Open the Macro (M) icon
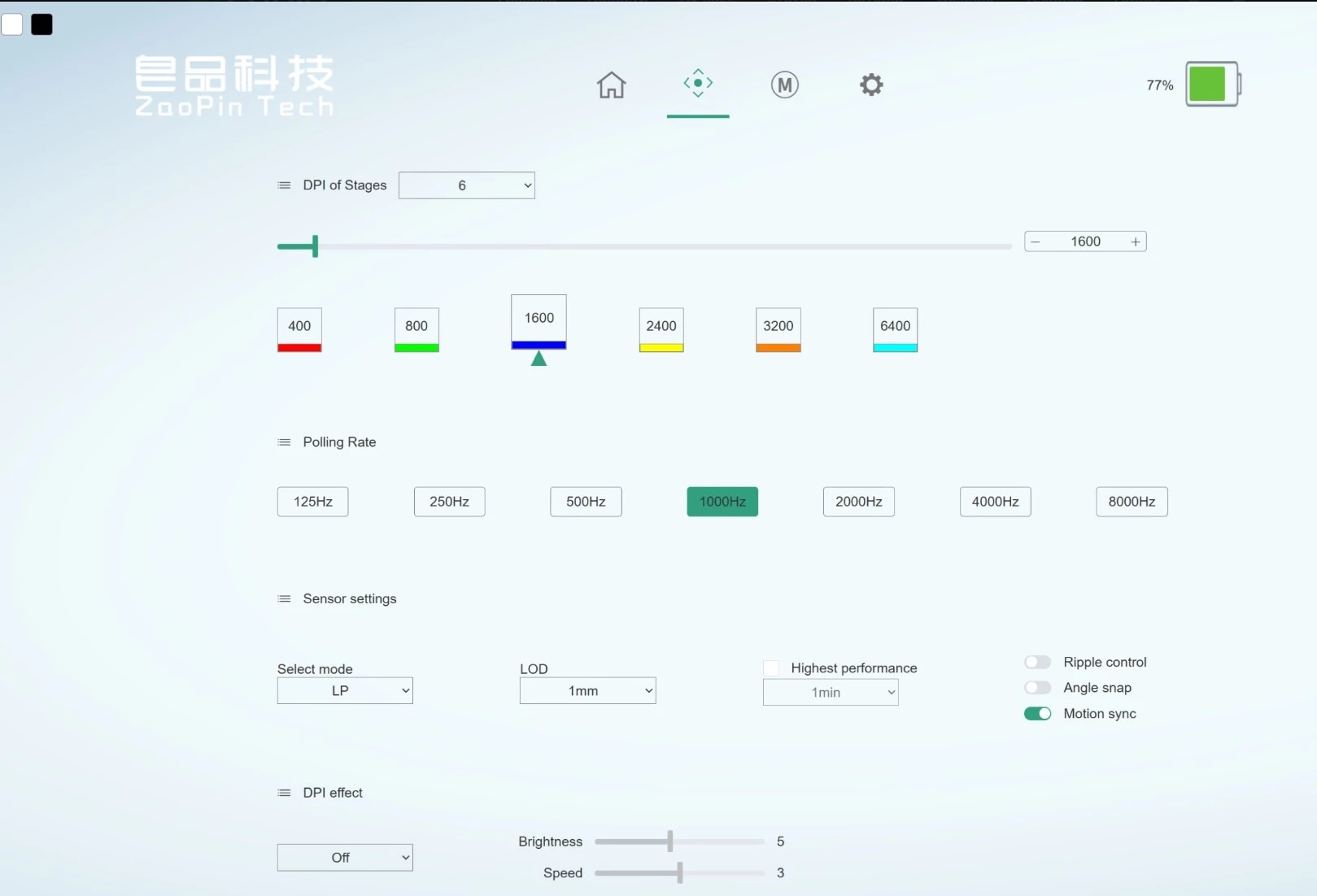 click(x=784, y=85)
